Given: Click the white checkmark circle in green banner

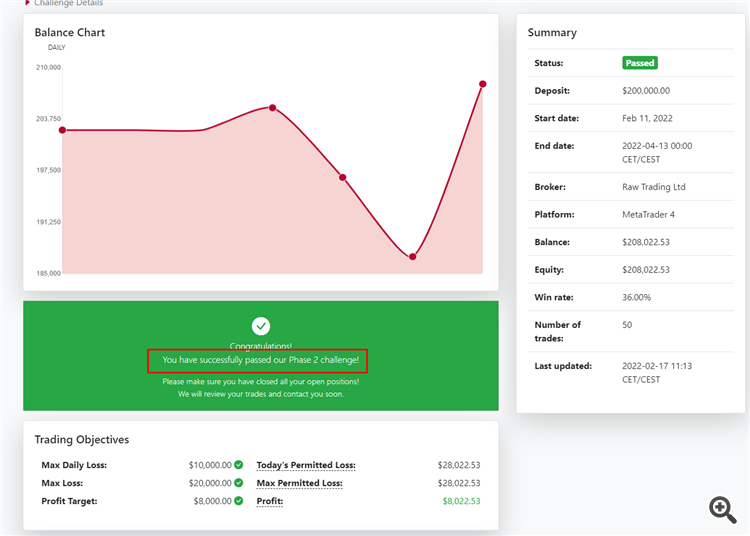Looking at the screenshot, I should click(x=261, y=326).
